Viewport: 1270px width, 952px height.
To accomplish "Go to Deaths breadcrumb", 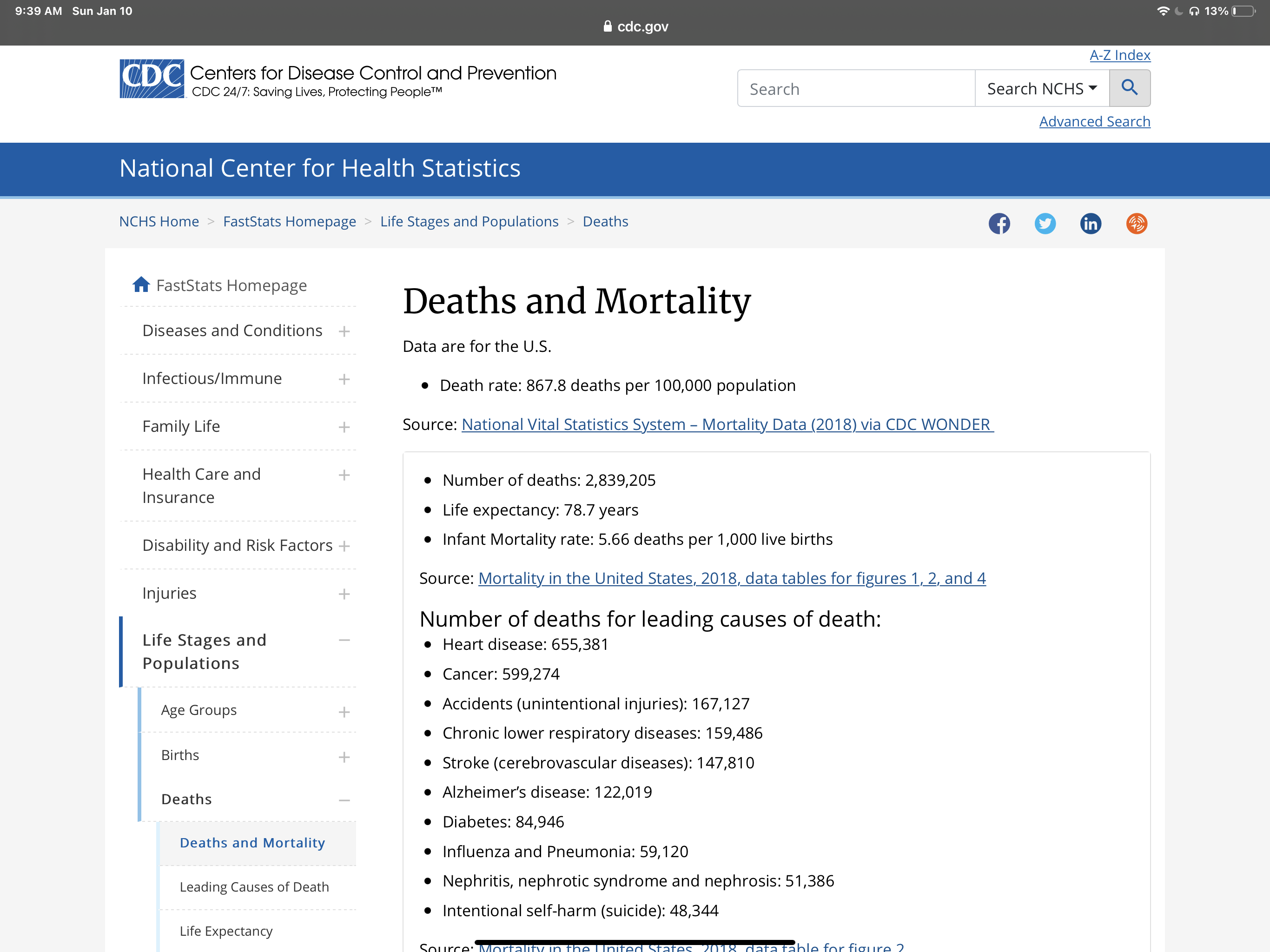I will [x=605, y=222].
